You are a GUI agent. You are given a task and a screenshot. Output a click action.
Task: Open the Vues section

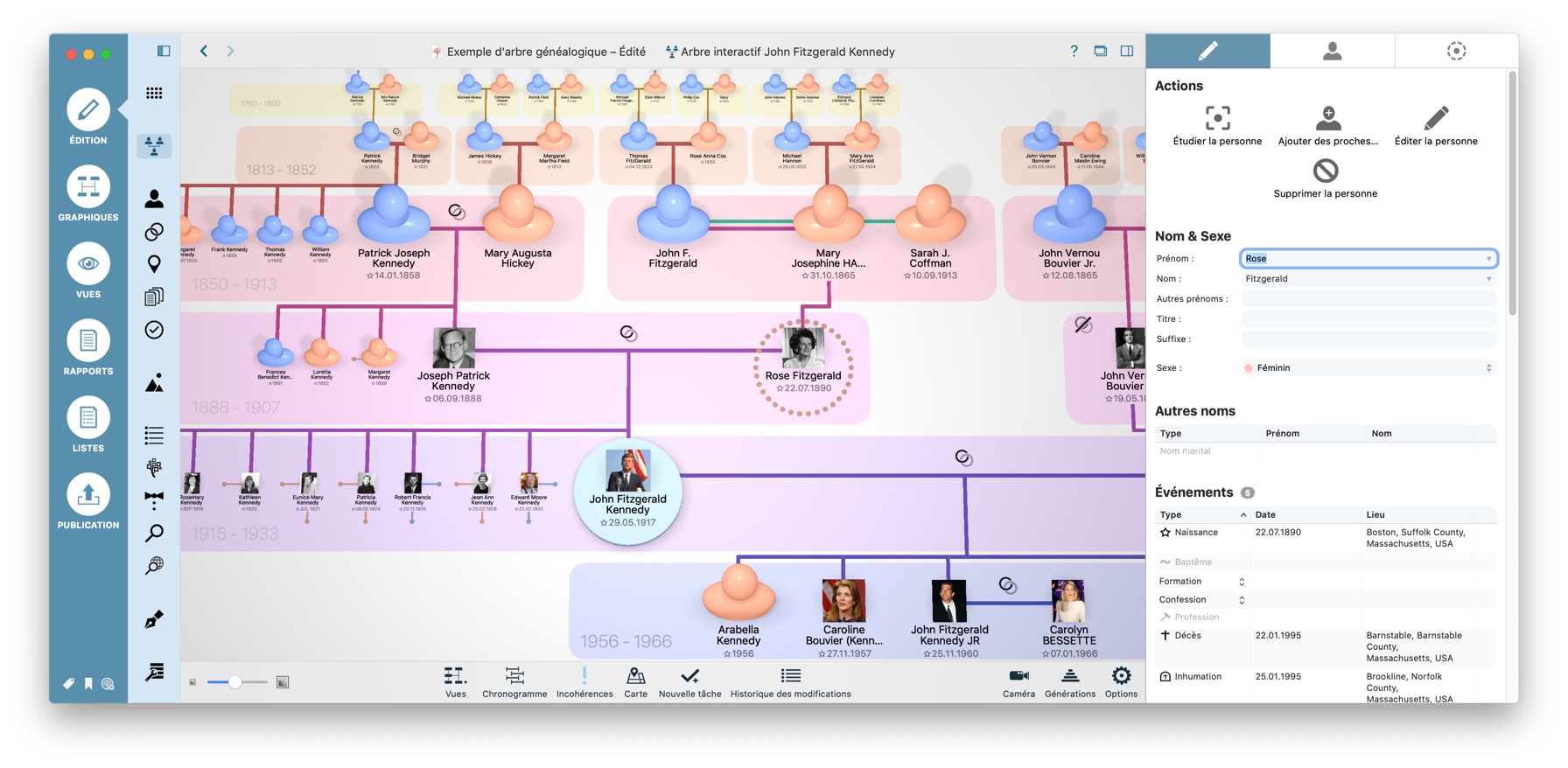[88, 271]
